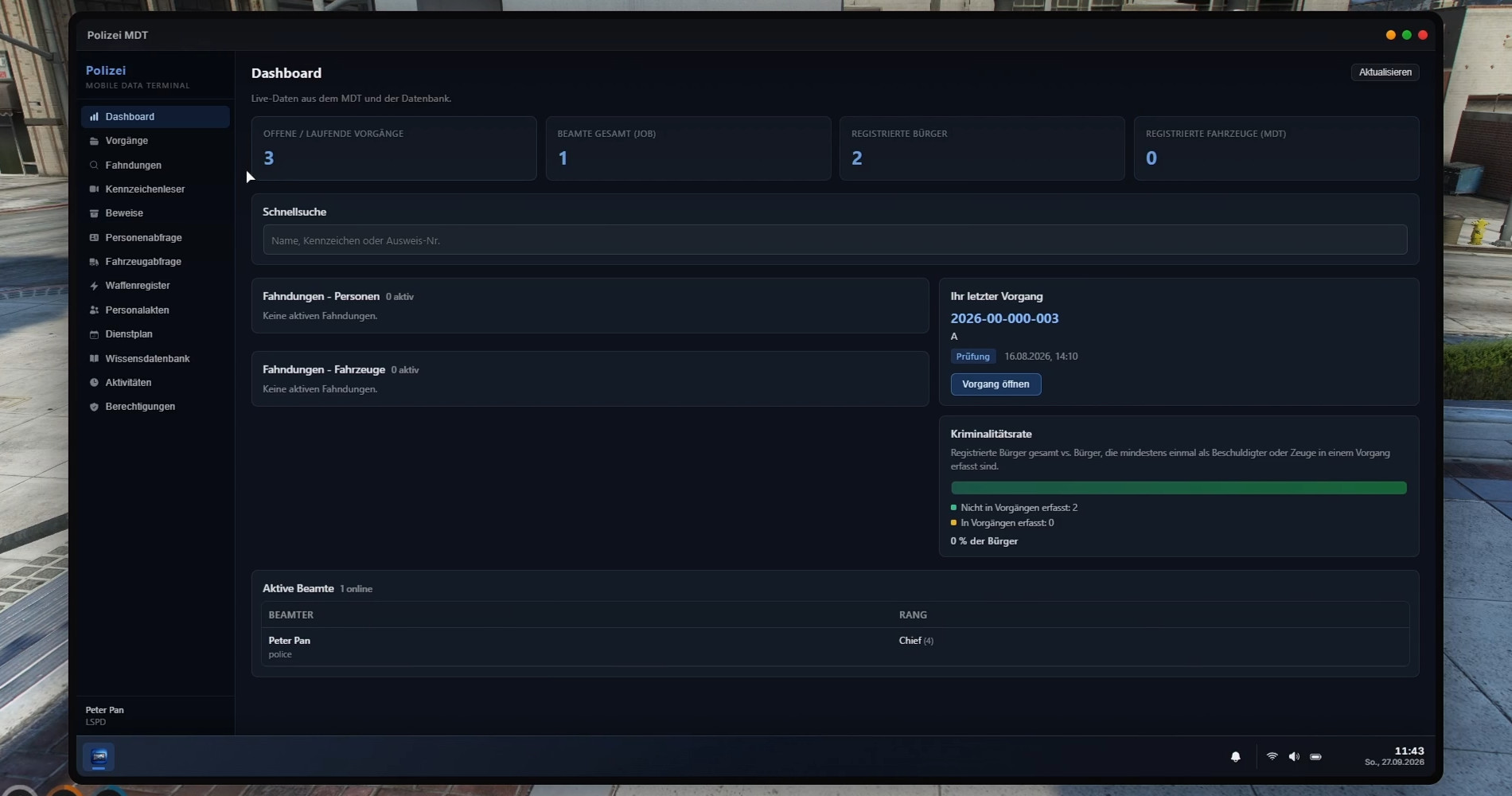The image size is (1512, 796).
Task: Click the Wissensdatenbank book icon
Action: pyautogui.click(x=94, y=359)
